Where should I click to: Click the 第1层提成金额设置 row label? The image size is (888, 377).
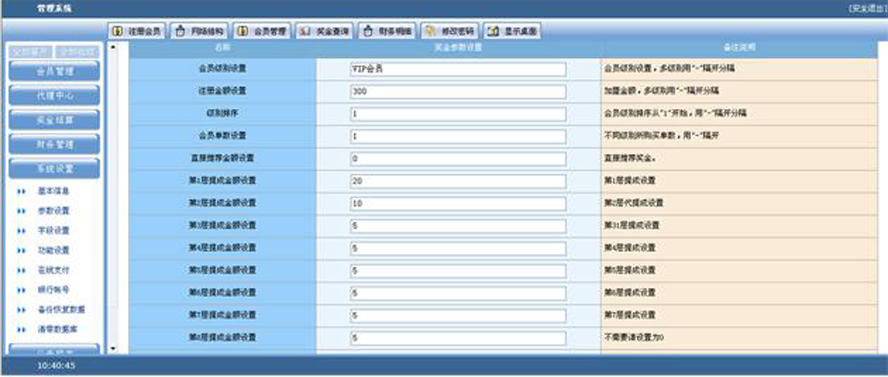223,181
